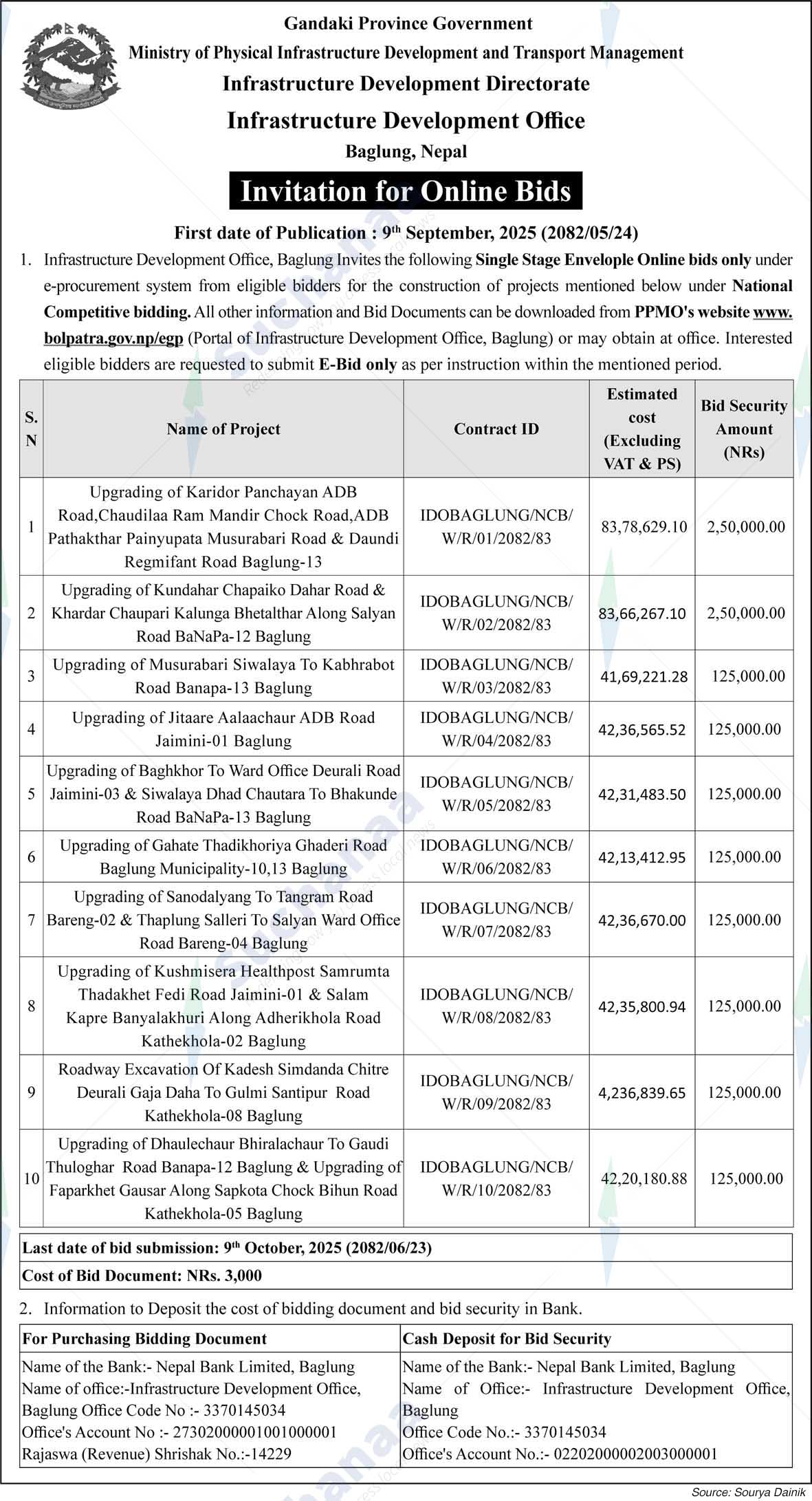
Task: Click the Invitation for Online Bids banner
Action: click(x=406, y=191)
